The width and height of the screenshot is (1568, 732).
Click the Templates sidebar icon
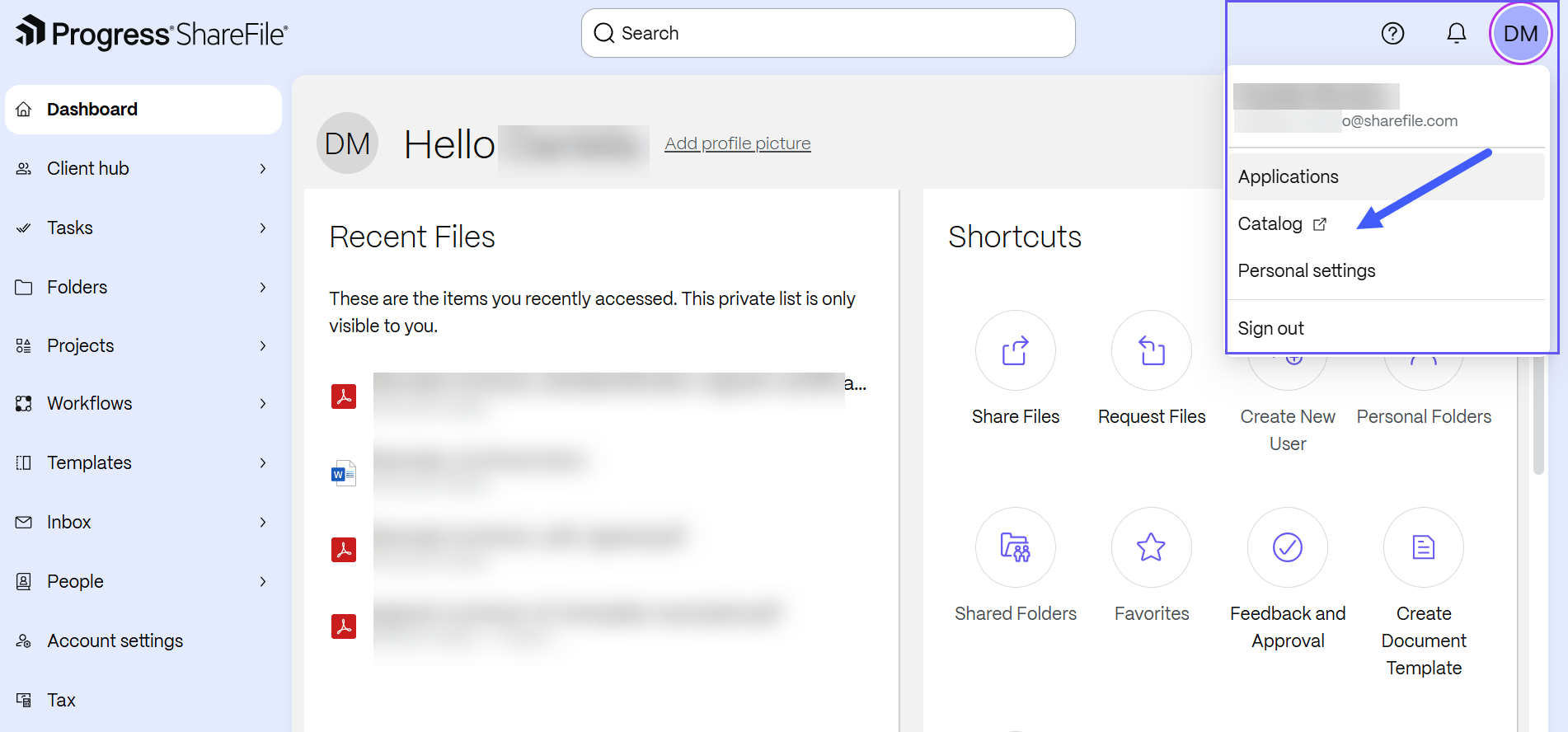click(x=24, y=463)
